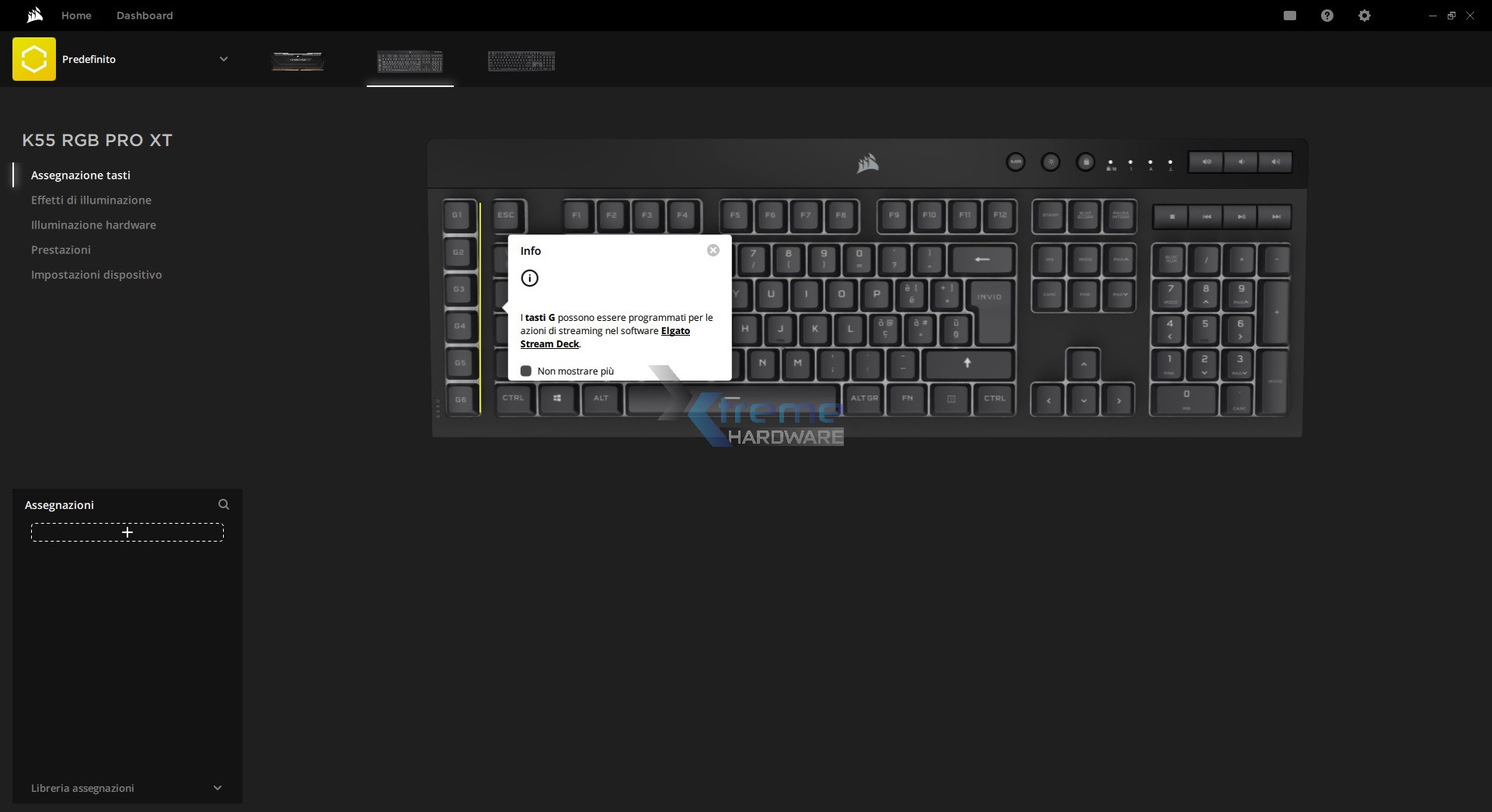Click the help question mark icon
Viewport: 1492px width, 812px height.
pyautogui.click(x=1326, y=16)
